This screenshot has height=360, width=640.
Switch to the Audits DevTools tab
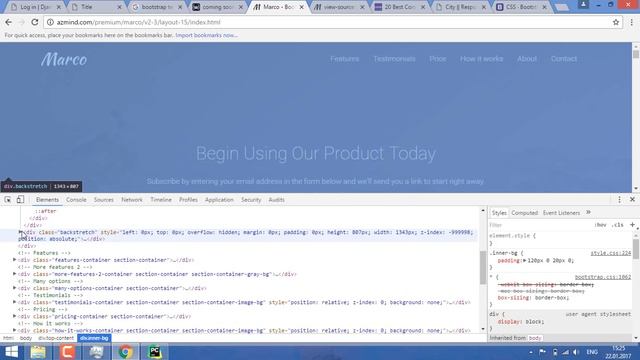(276, 200)
